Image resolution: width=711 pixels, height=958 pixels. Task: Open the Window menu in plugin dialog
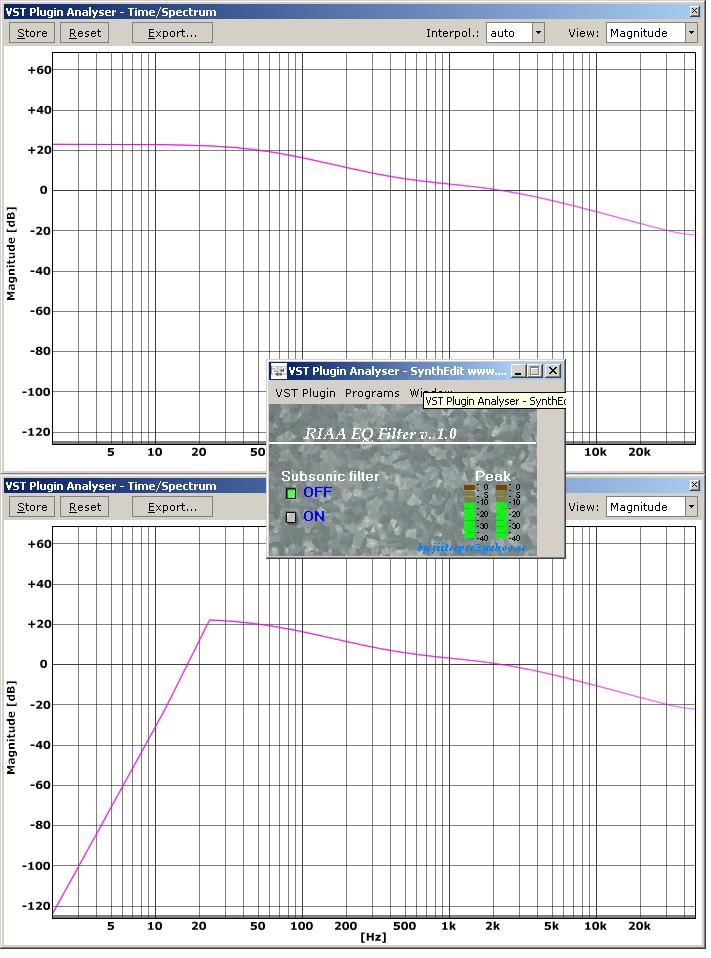(x=416, y=392)
